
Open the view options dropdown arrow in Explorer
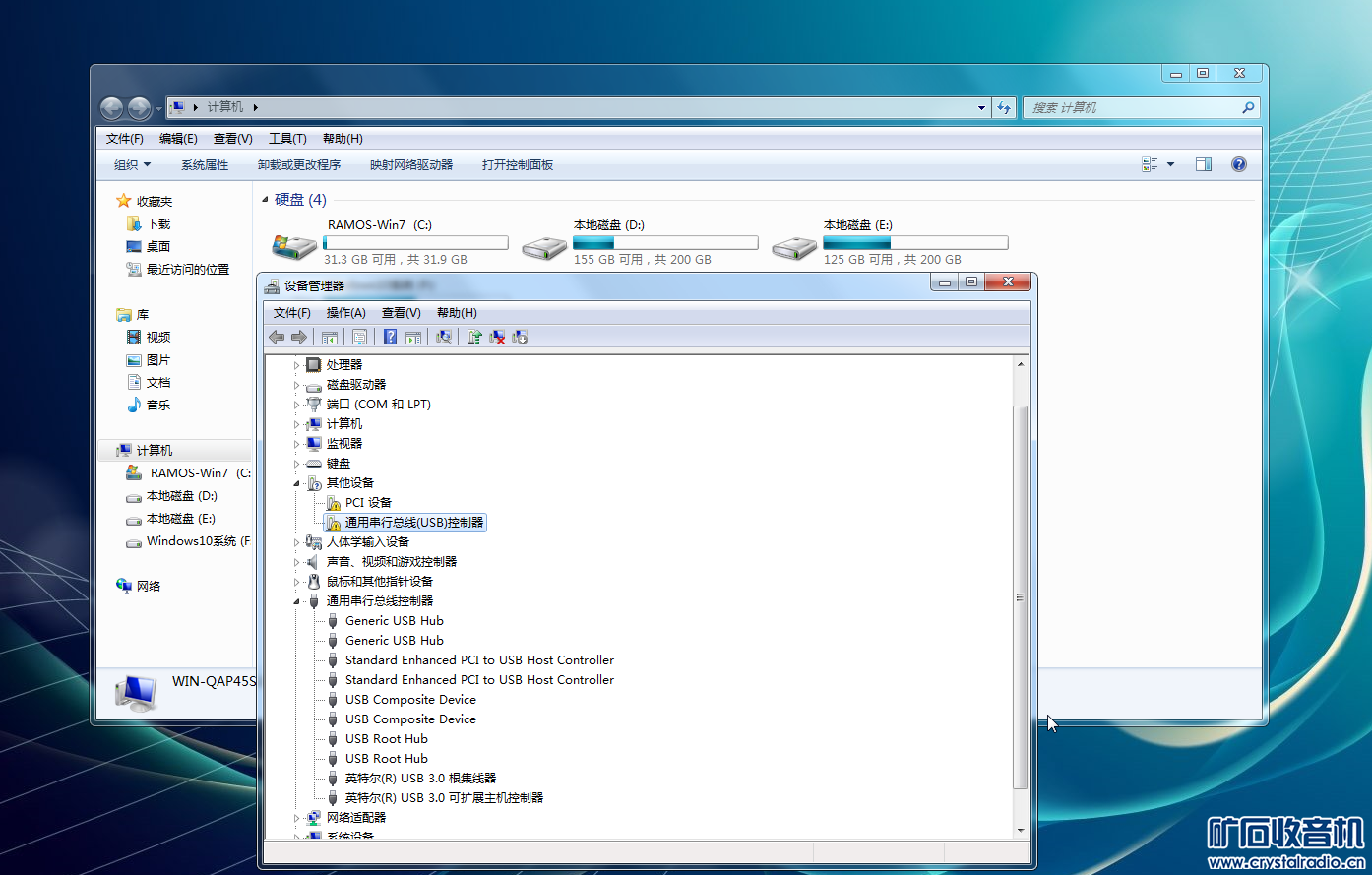1170,165
